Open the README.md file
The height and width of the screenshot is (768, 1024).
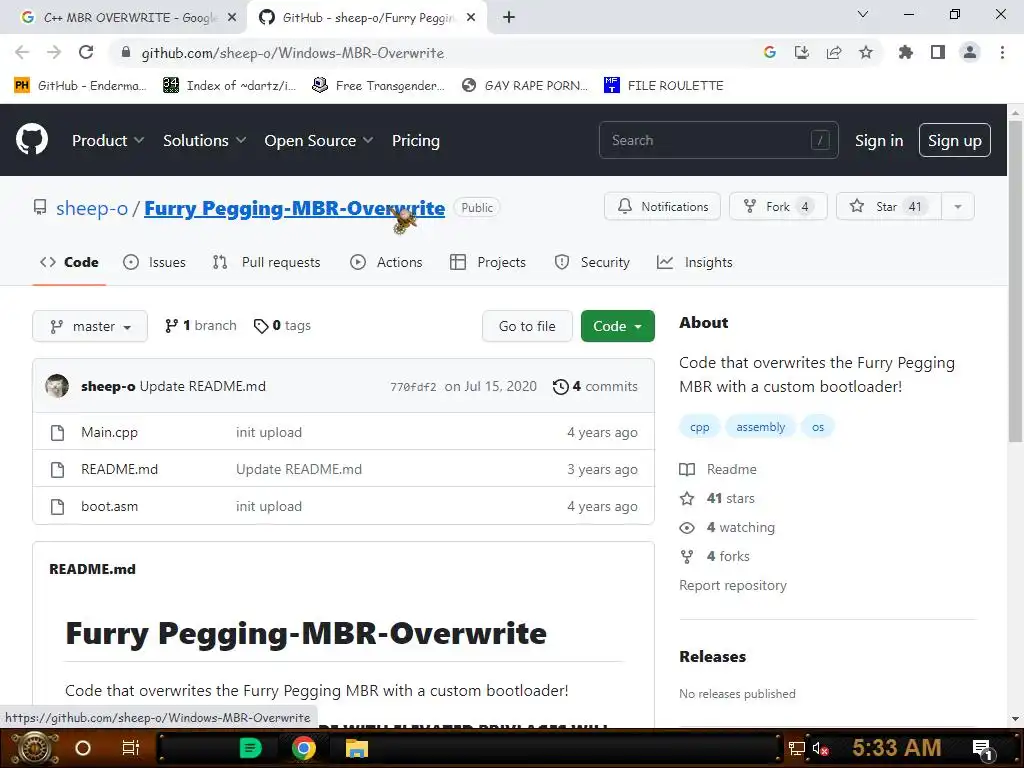[x=120, y=469]
